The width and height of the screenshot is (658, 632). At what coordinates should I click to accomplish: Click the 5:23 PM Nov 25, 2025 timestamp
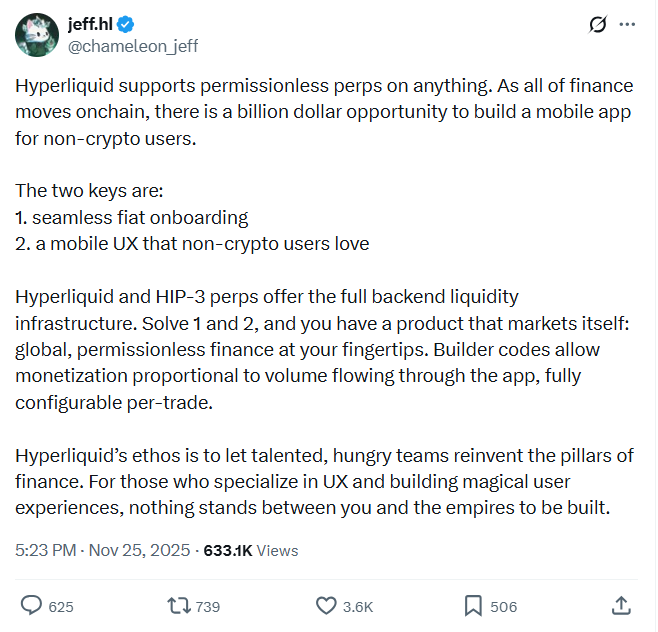click(x=102, y=550)
